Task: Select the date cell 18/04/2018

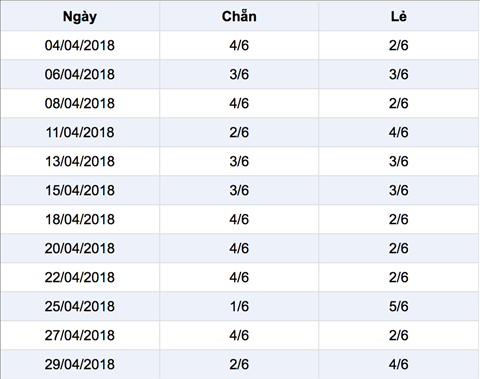Action: [80, 219]
